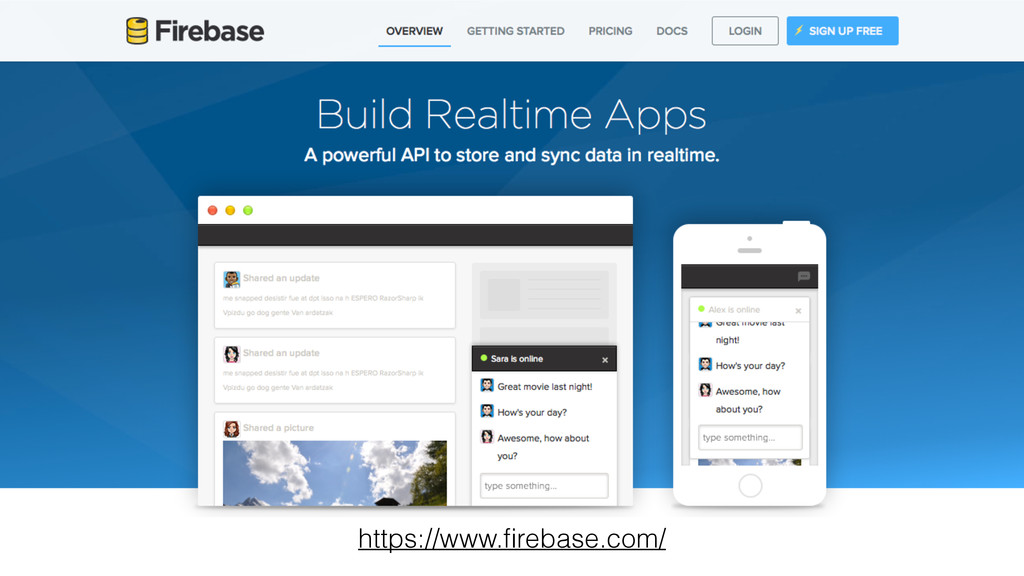Select Build Realtime Apps headline
The width and height of the screenshot is (1024, 576).
pyautogui.click(x=511, y=115)
